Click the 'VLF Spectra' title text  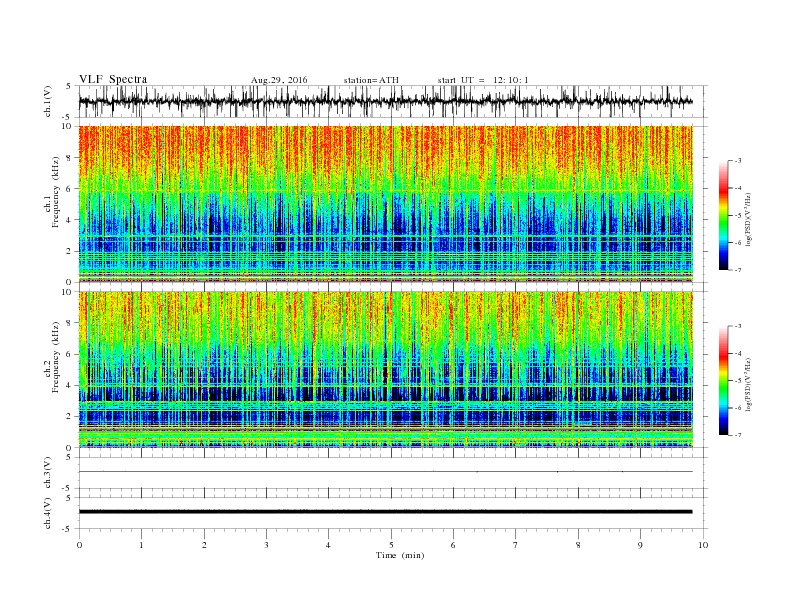click(x=113, y=79)
